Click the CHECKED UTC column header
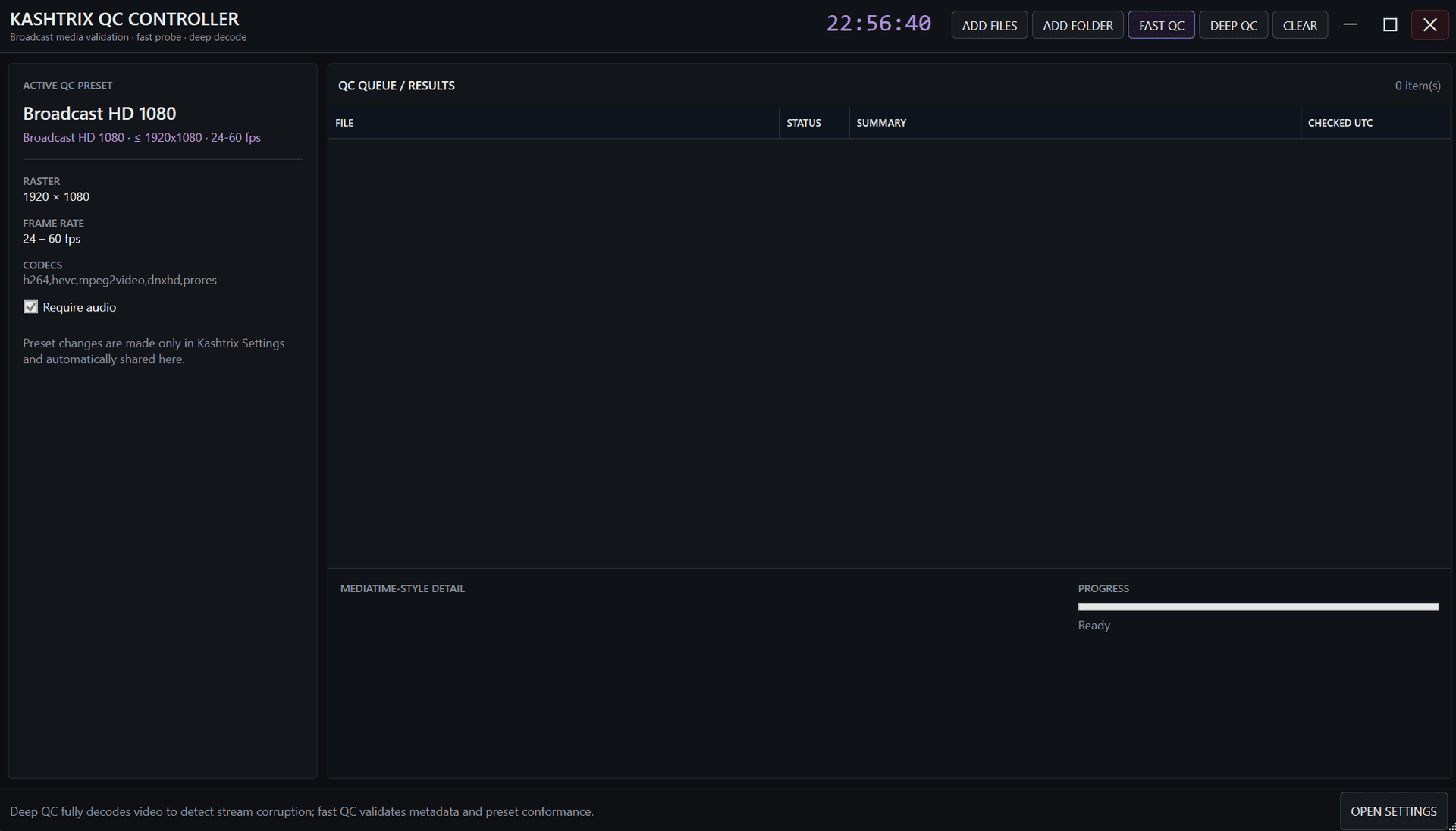1456x831 pixels. [1376, 123]
